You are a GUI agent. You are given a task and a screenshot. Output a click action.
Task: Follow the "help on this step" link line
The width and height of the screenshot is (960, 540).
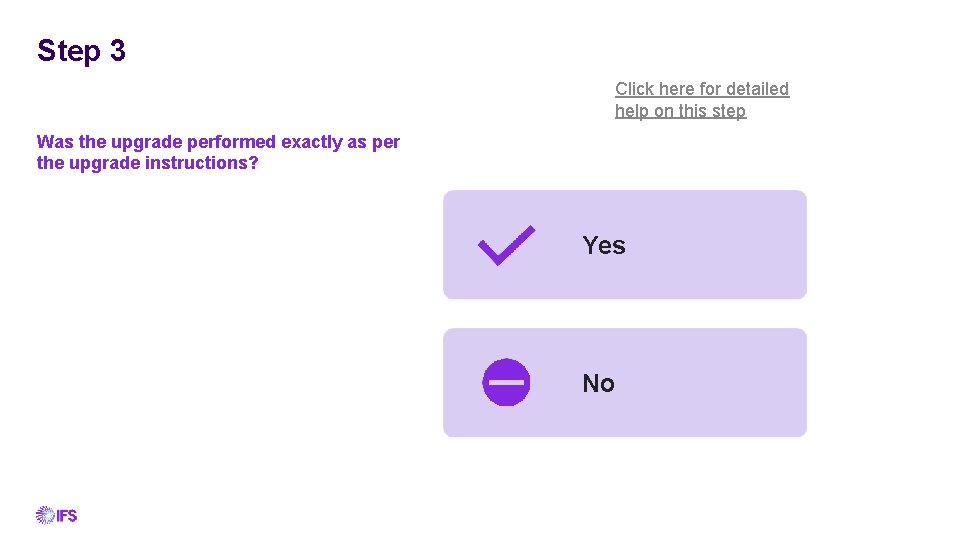680,111
